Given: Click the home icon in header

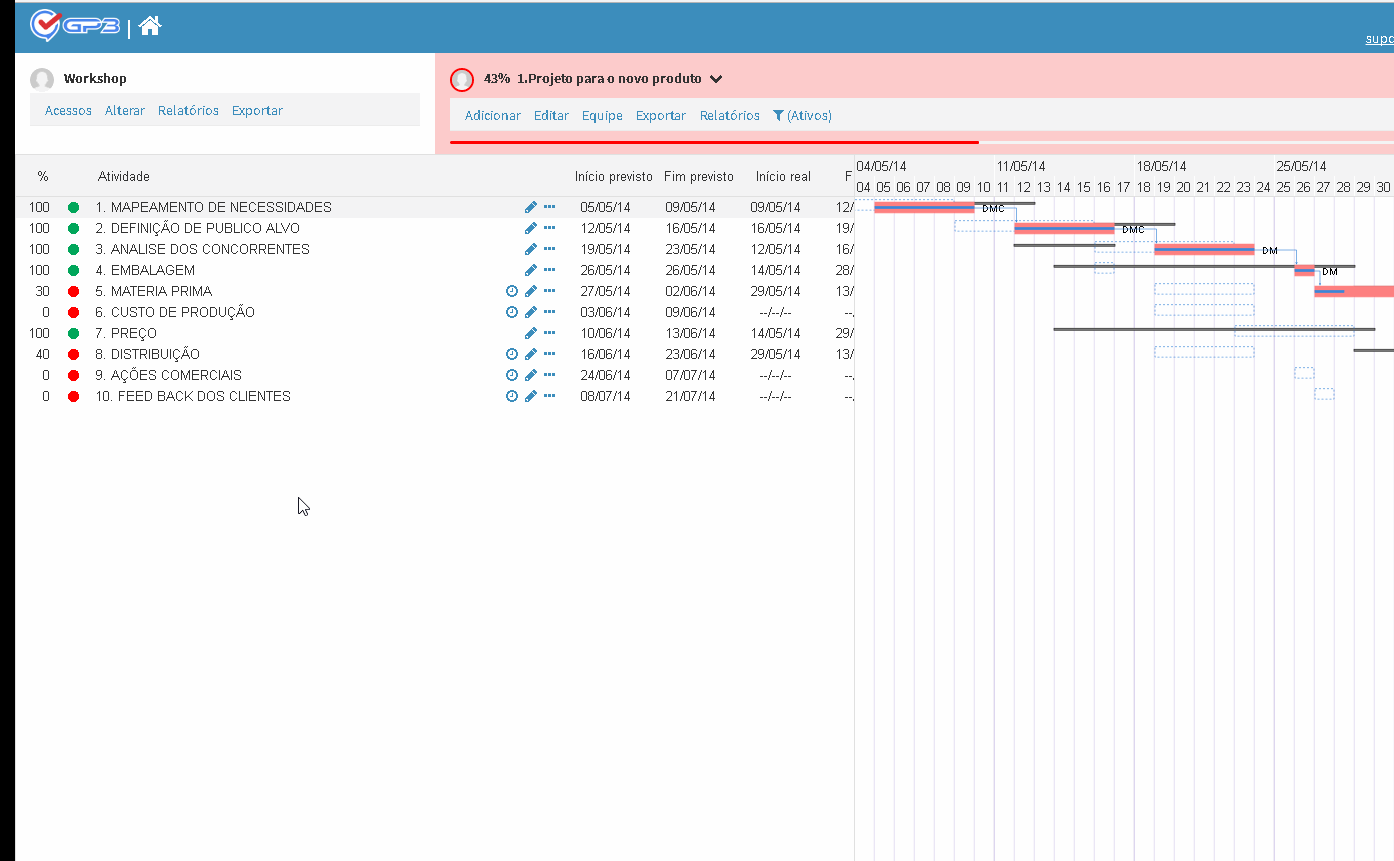Looking at the screenshot, I should click(x=150, y=26).
